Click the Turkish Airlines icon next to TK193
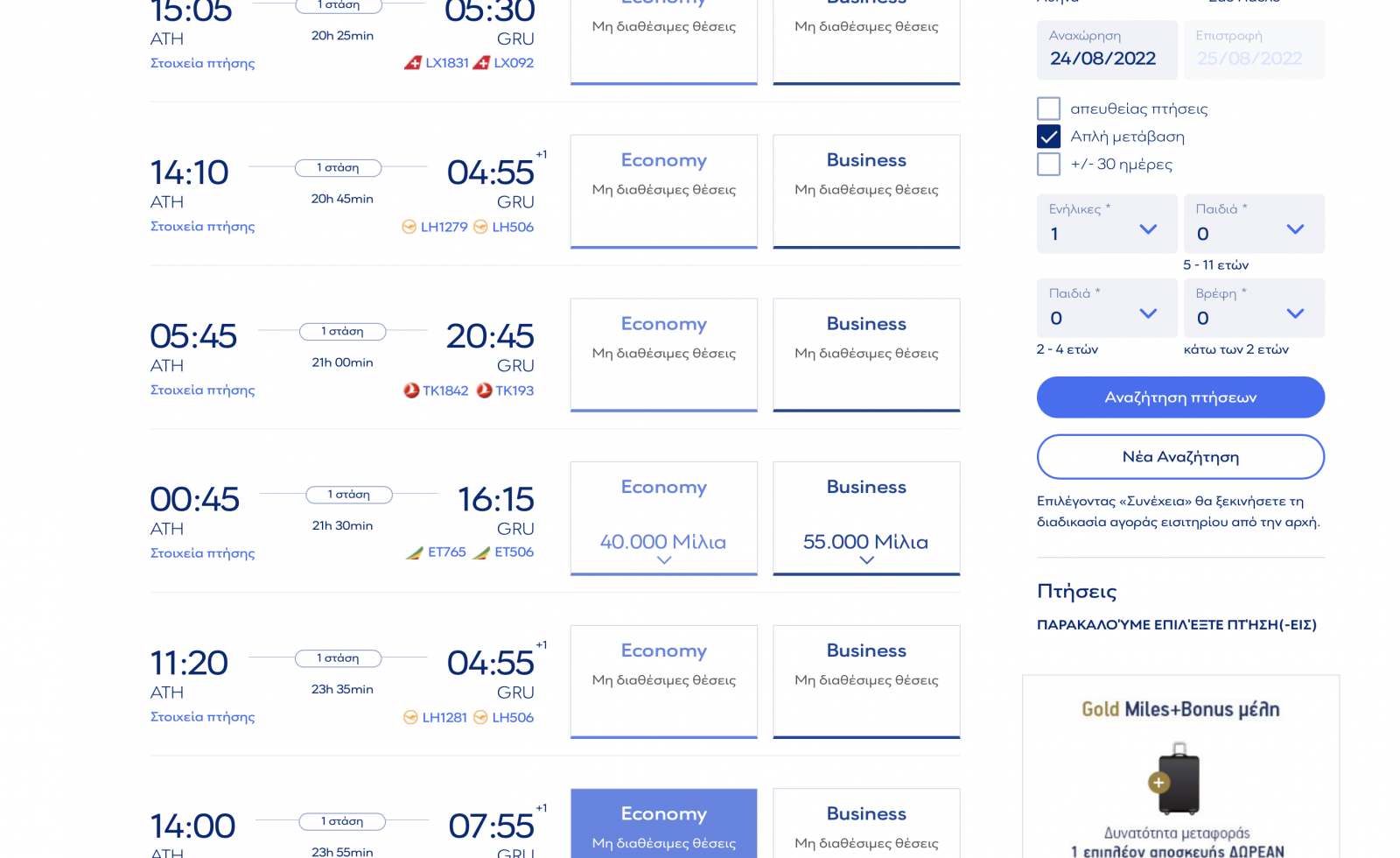 tap(484, 390)
